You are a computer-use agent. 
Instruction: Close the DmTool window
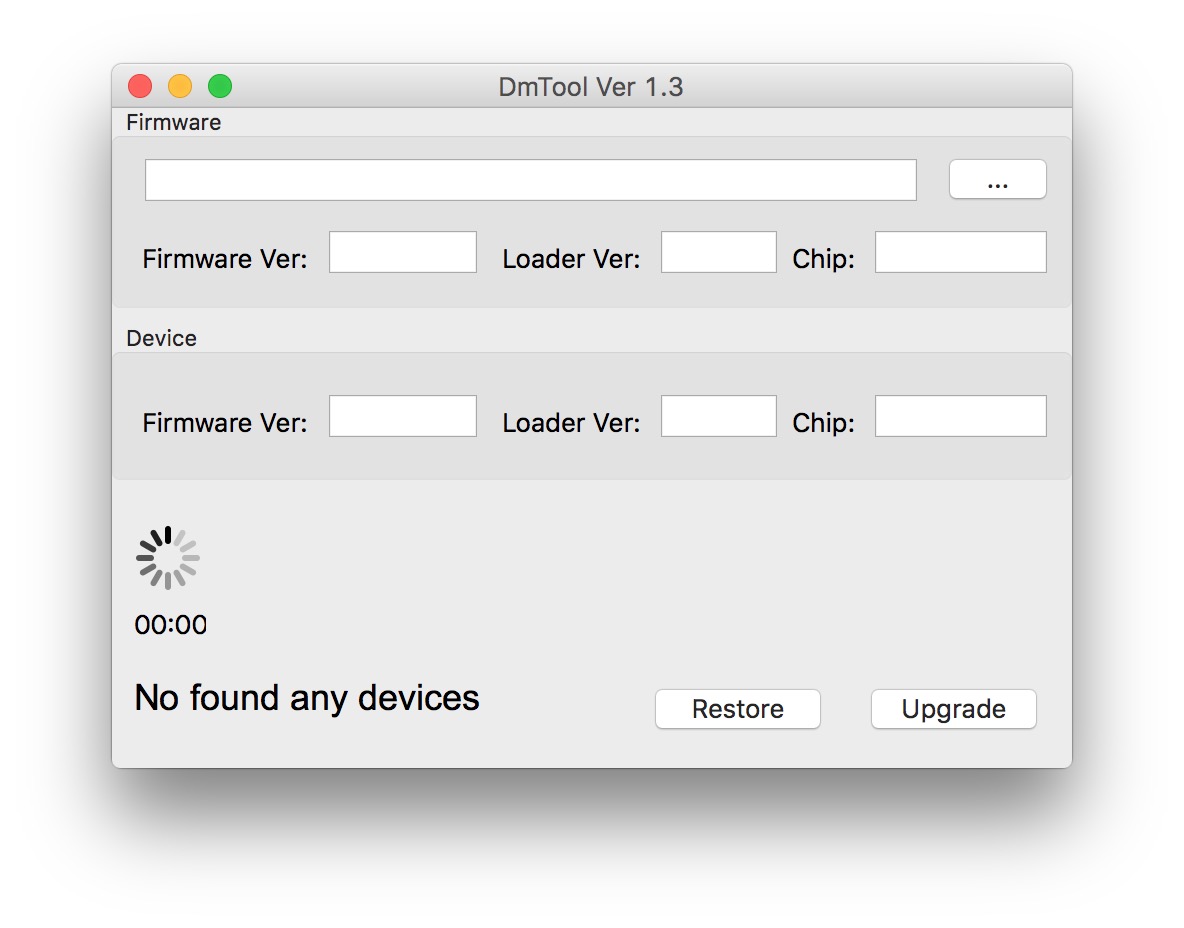point(140,87)
